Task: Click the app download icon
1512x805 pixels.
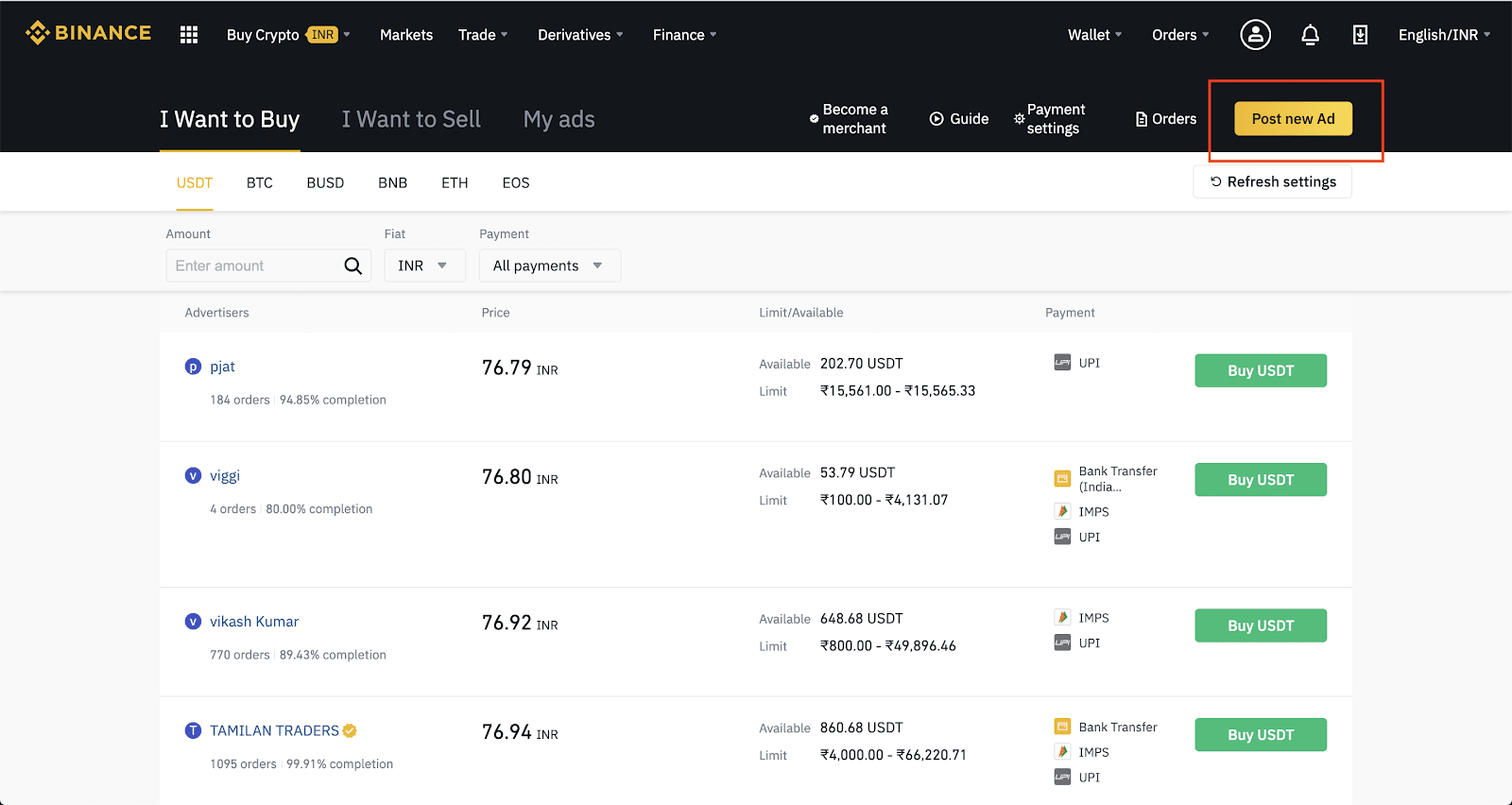Action: coord(1360,35)
